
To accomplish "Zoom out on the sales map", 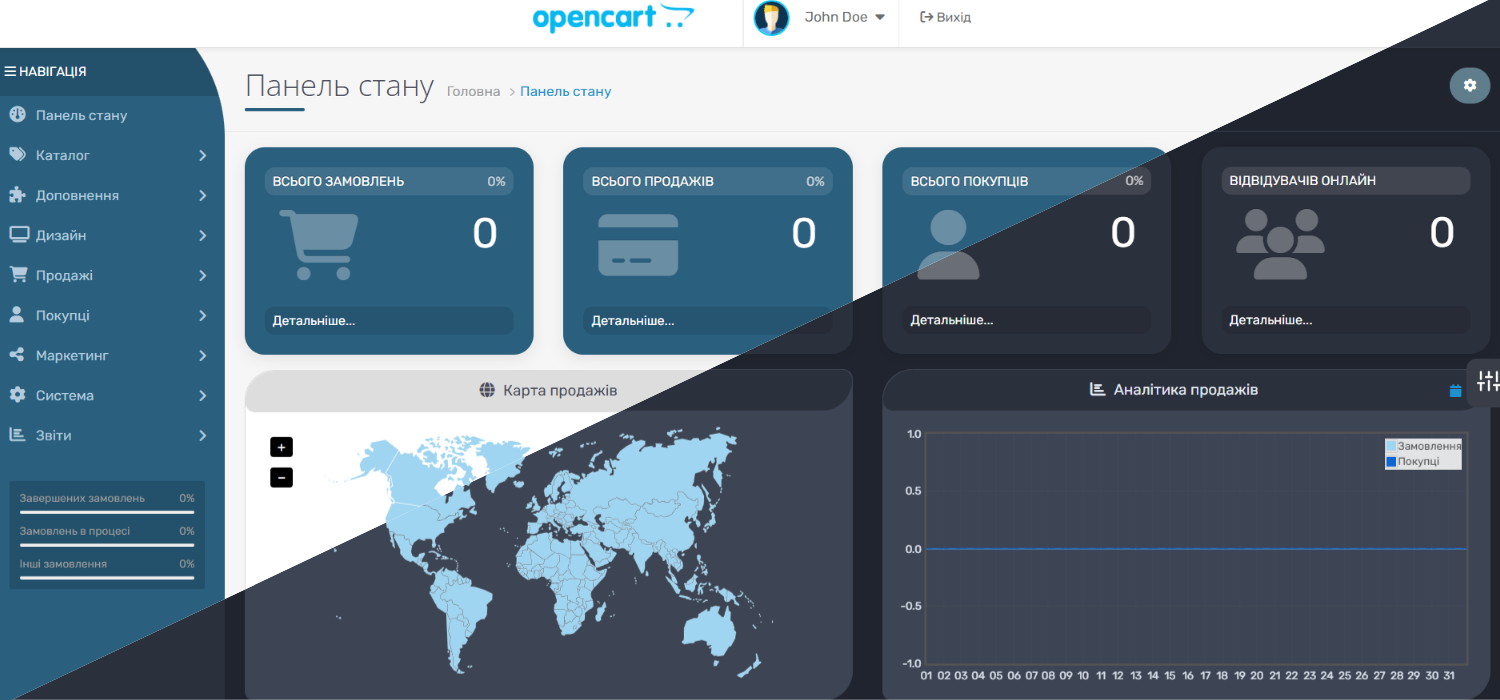I will (281, 477).
